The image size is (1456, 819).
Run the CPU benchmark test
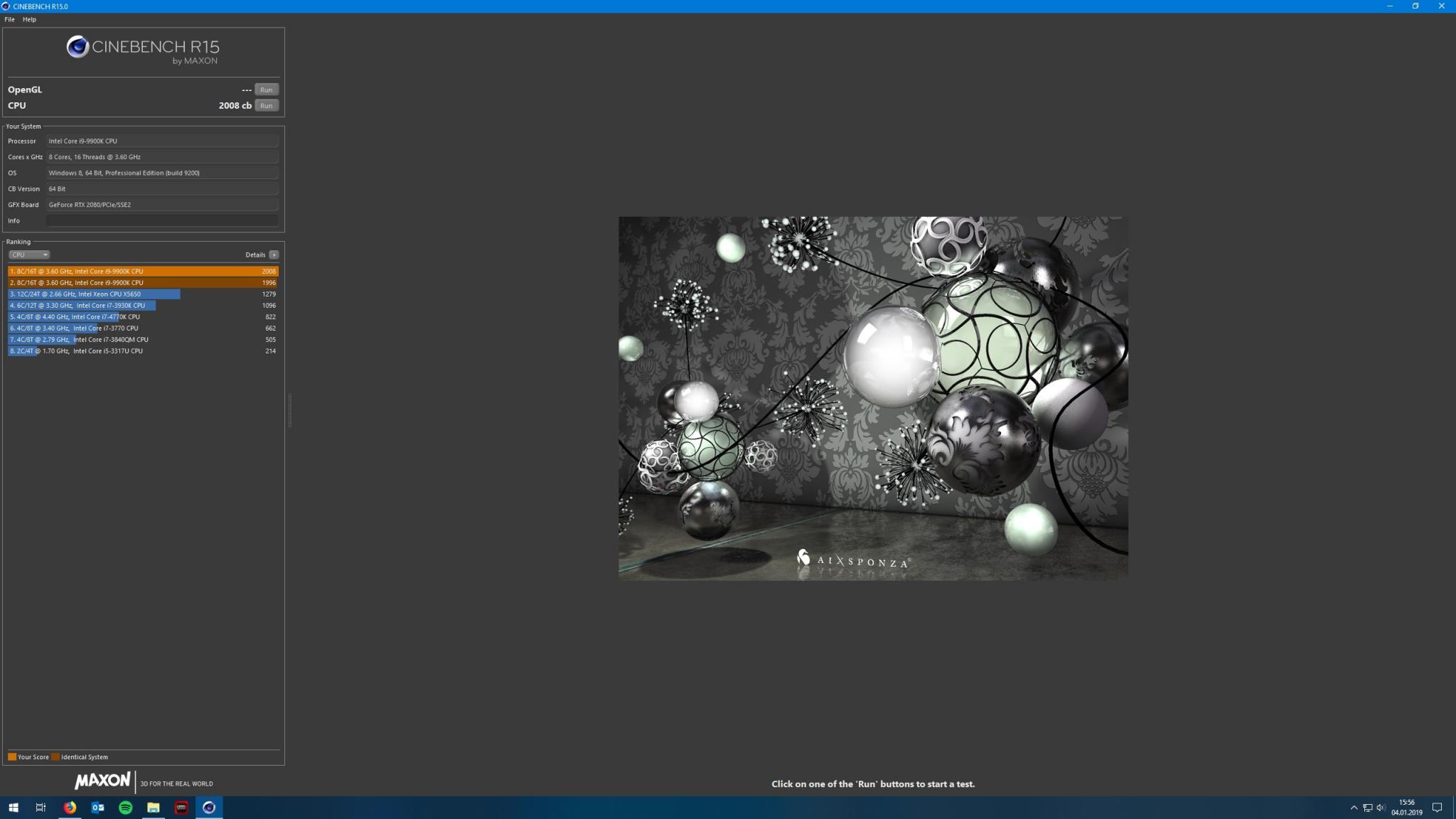point(266,105)
